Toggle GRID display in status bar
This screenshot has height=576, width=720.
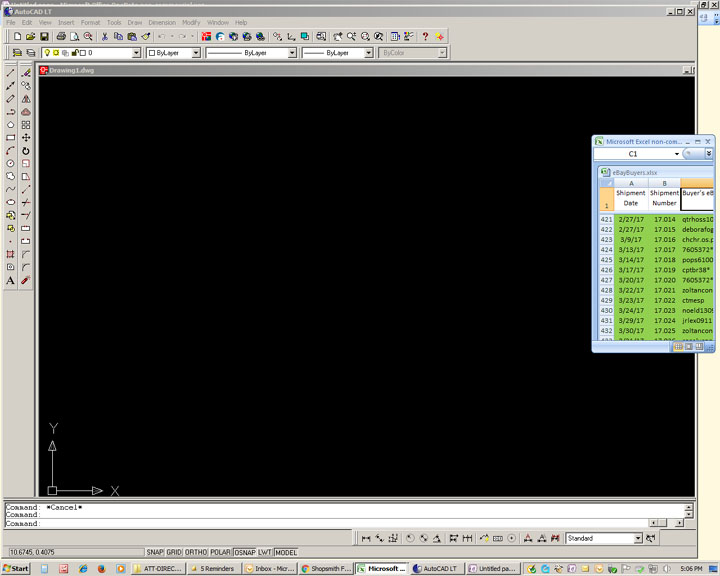174,552
